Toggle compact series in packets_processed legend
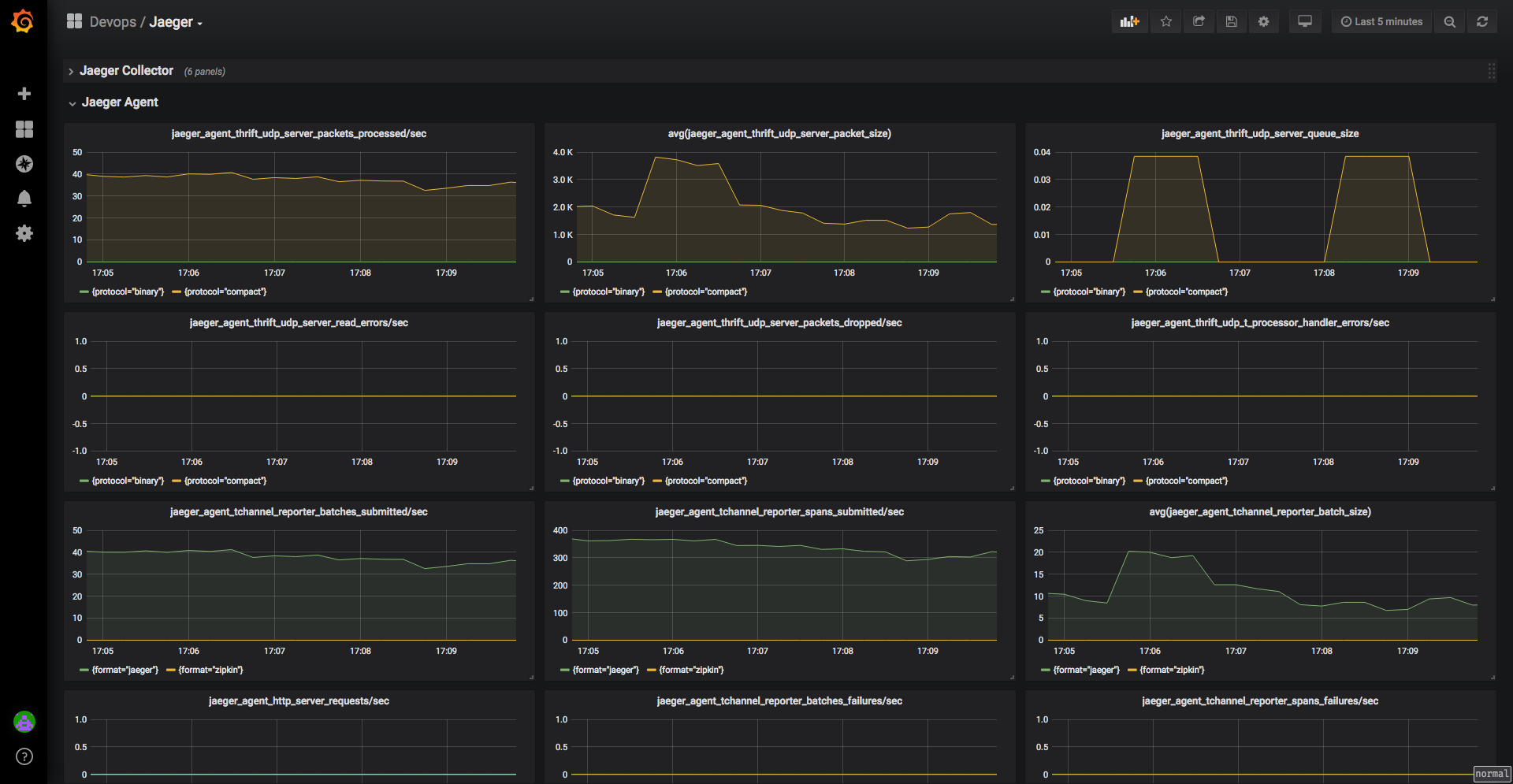The image size is (1513, 784). [x=225, y=292]
